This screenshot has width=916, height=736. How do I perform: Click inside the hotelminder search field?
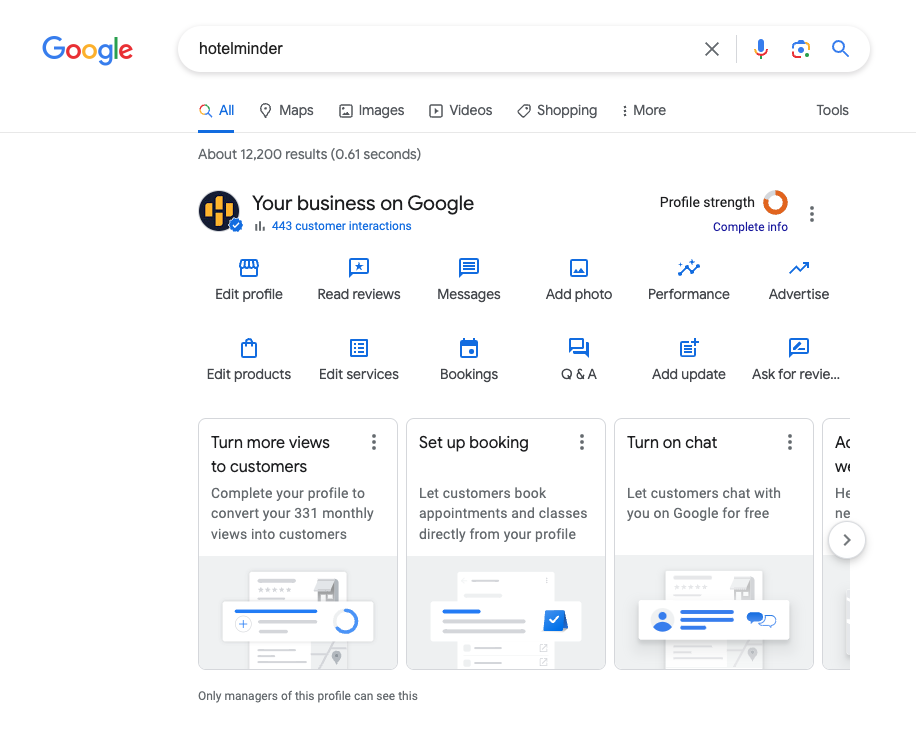(x=444, y=49)
